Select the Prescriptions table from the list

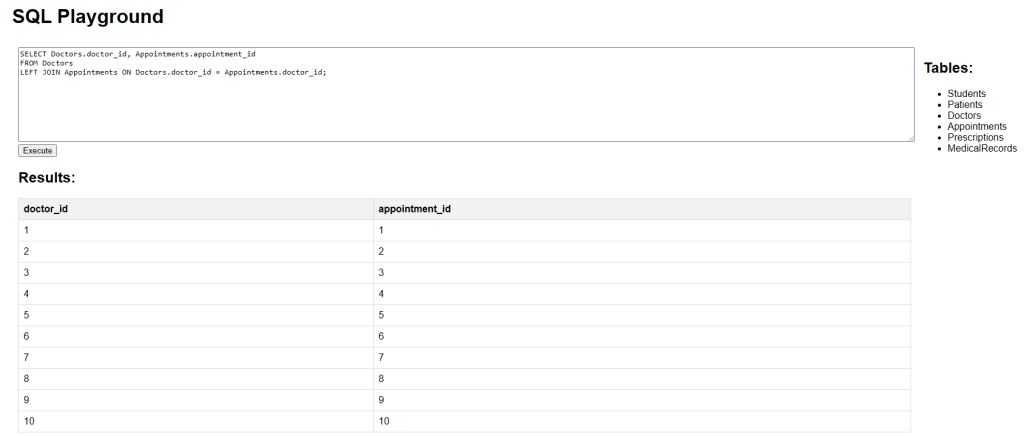click(x=975, y=138)
